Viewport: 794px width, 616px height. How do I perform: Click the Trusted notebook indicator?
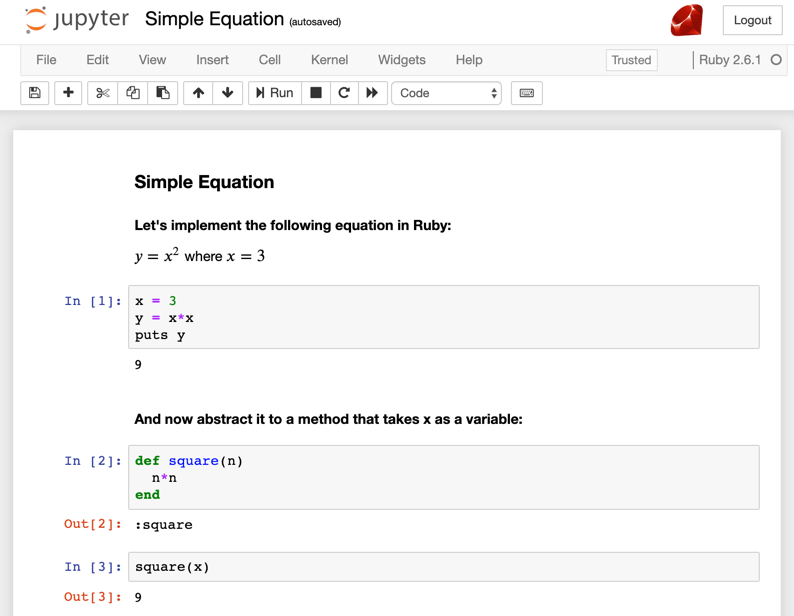631,60
